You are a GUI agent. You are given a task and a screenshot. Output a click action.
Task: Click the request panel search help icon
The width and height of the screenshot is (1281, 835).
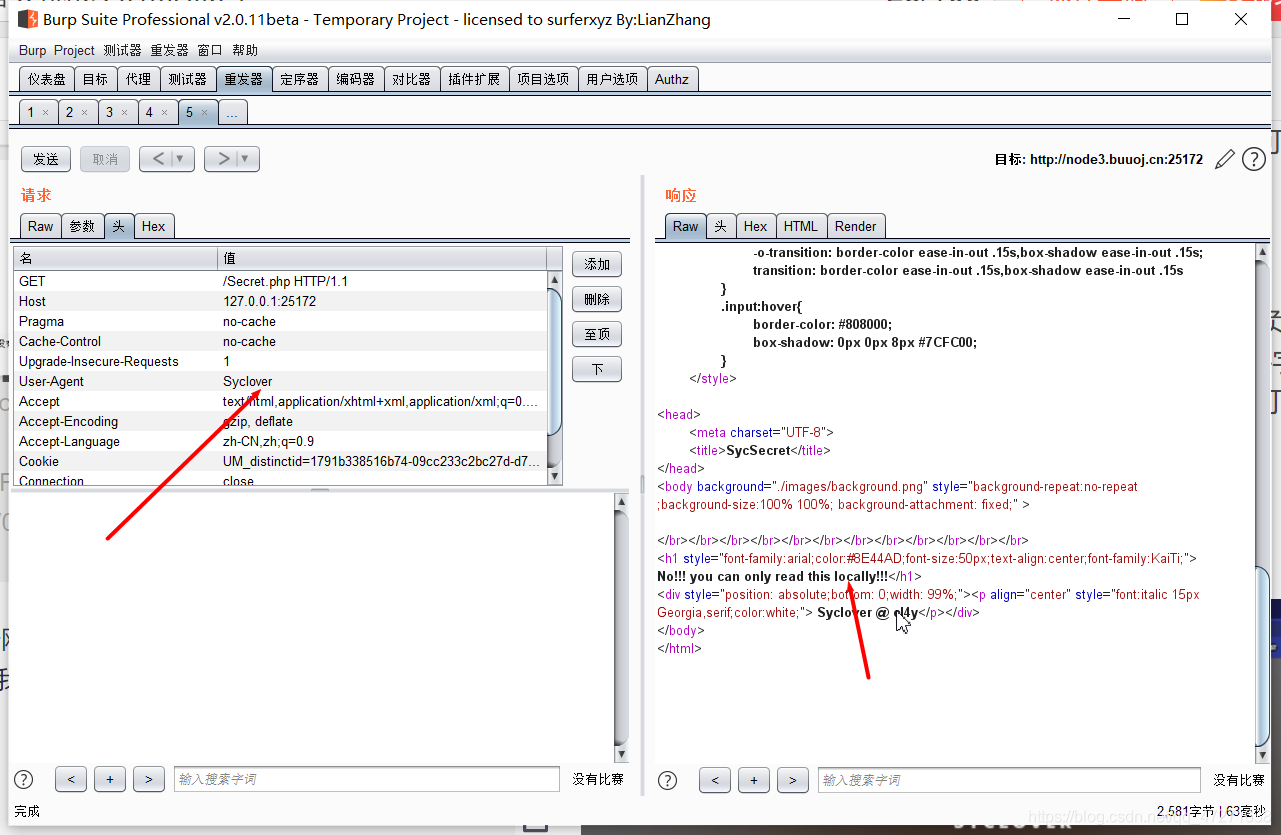coord(24,780)
